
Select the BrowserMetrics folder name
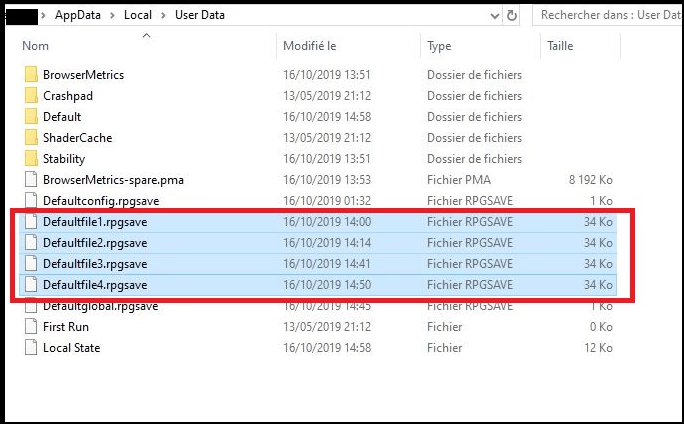(83, 75)
